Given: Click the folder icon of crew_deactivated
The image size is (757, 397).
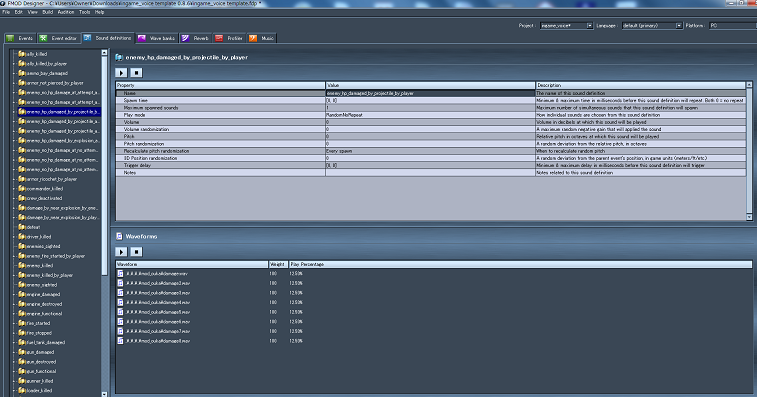Looking at the screenshot, I should (x=21, y=198).
